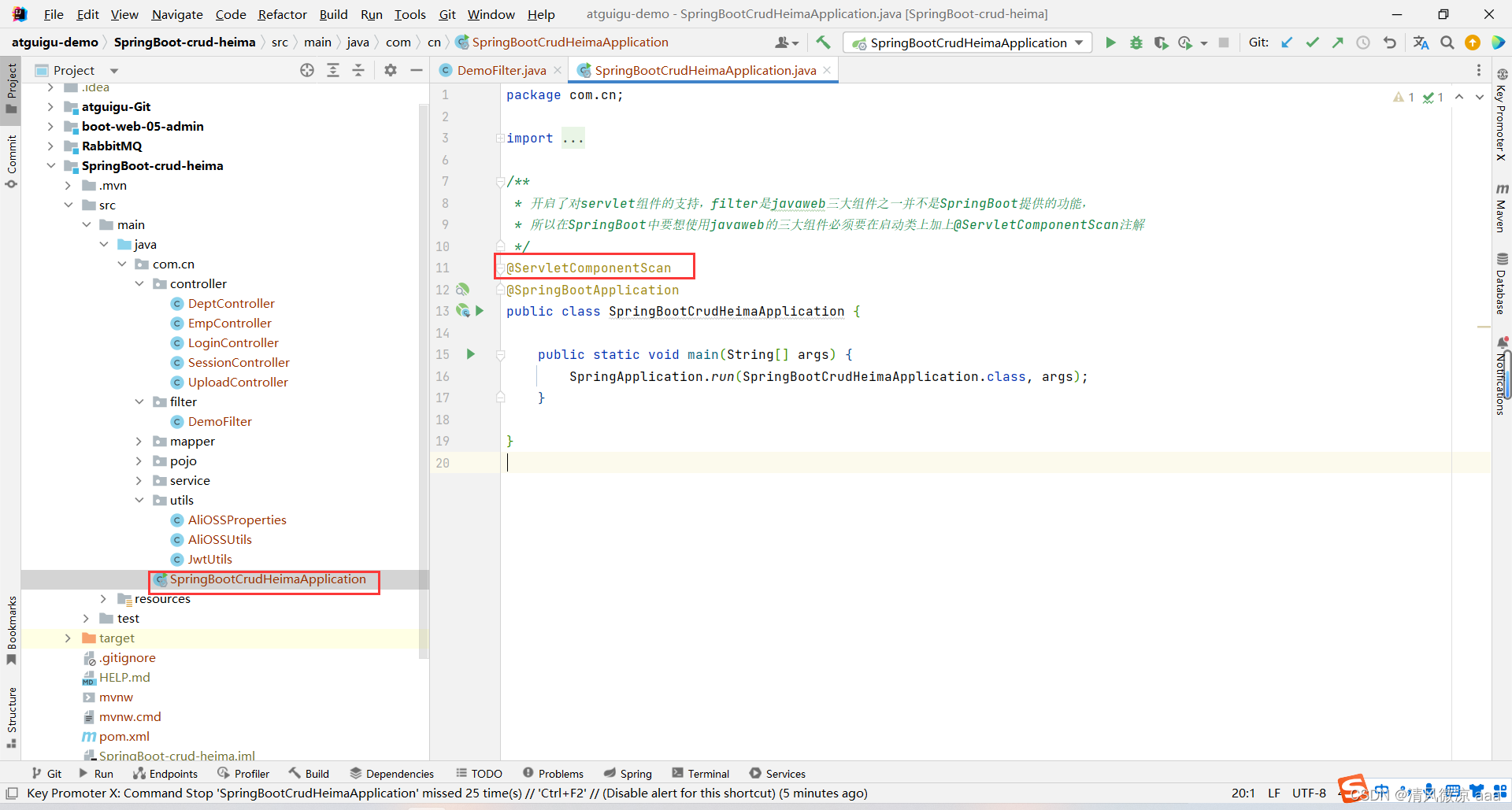Viewport: 1512px width, 810px height.
Task: Expand folded import statements on line 3
Action: (500, 138)
